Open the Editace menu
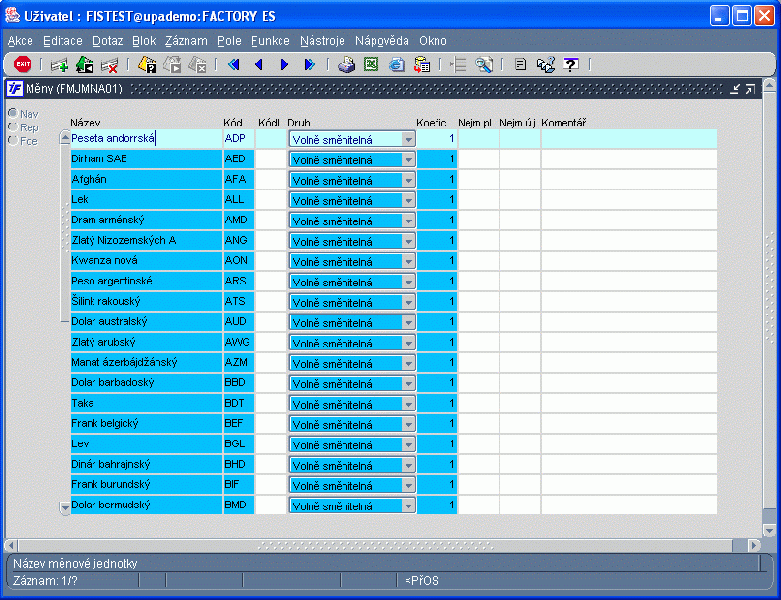This screenshot has height=600, width=781. 63,41
